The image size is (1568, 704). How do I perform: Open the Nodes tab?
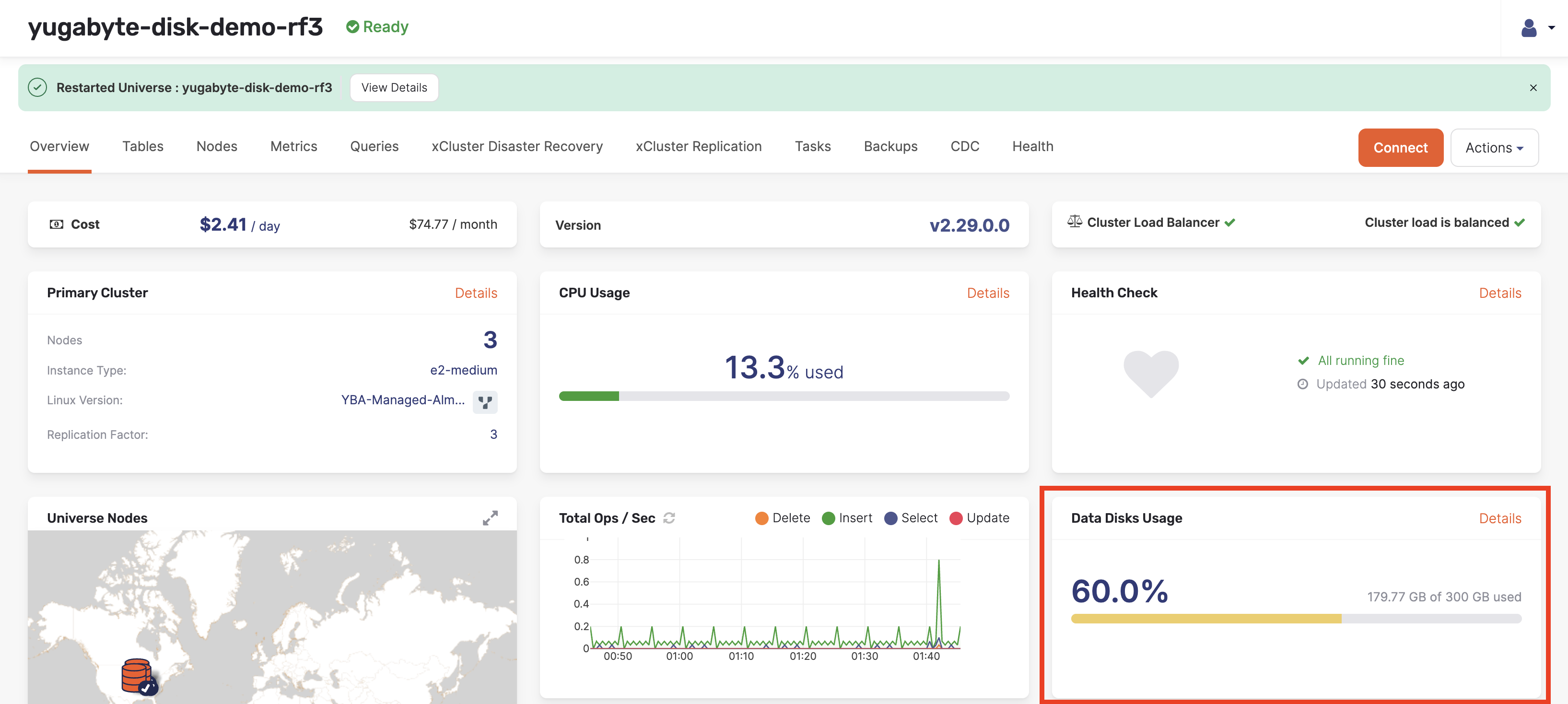[217, 146]
